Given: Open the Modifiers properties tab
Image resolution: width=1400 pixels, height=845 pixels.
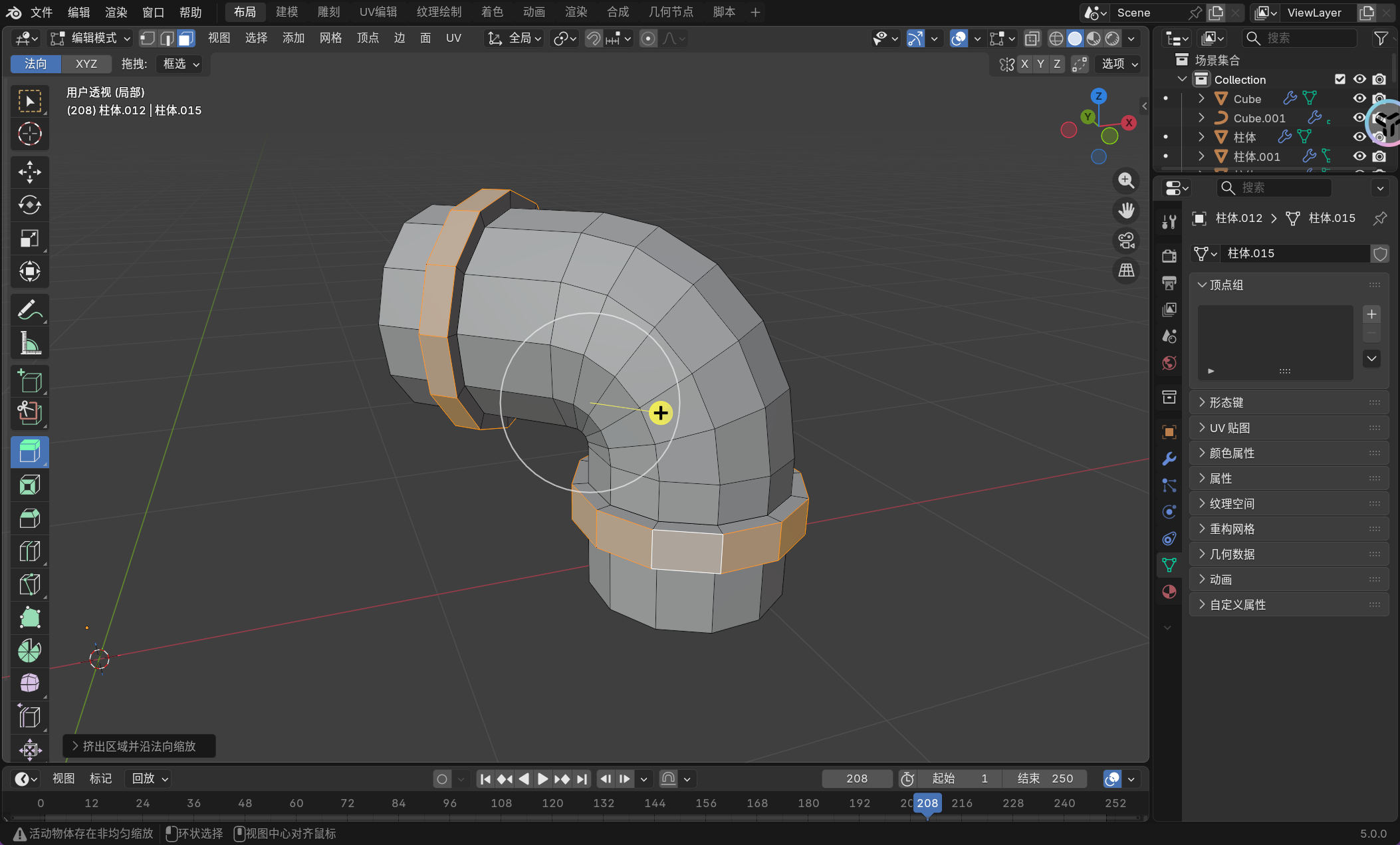Looking at the screenshot, I should tap(1169, 459).
